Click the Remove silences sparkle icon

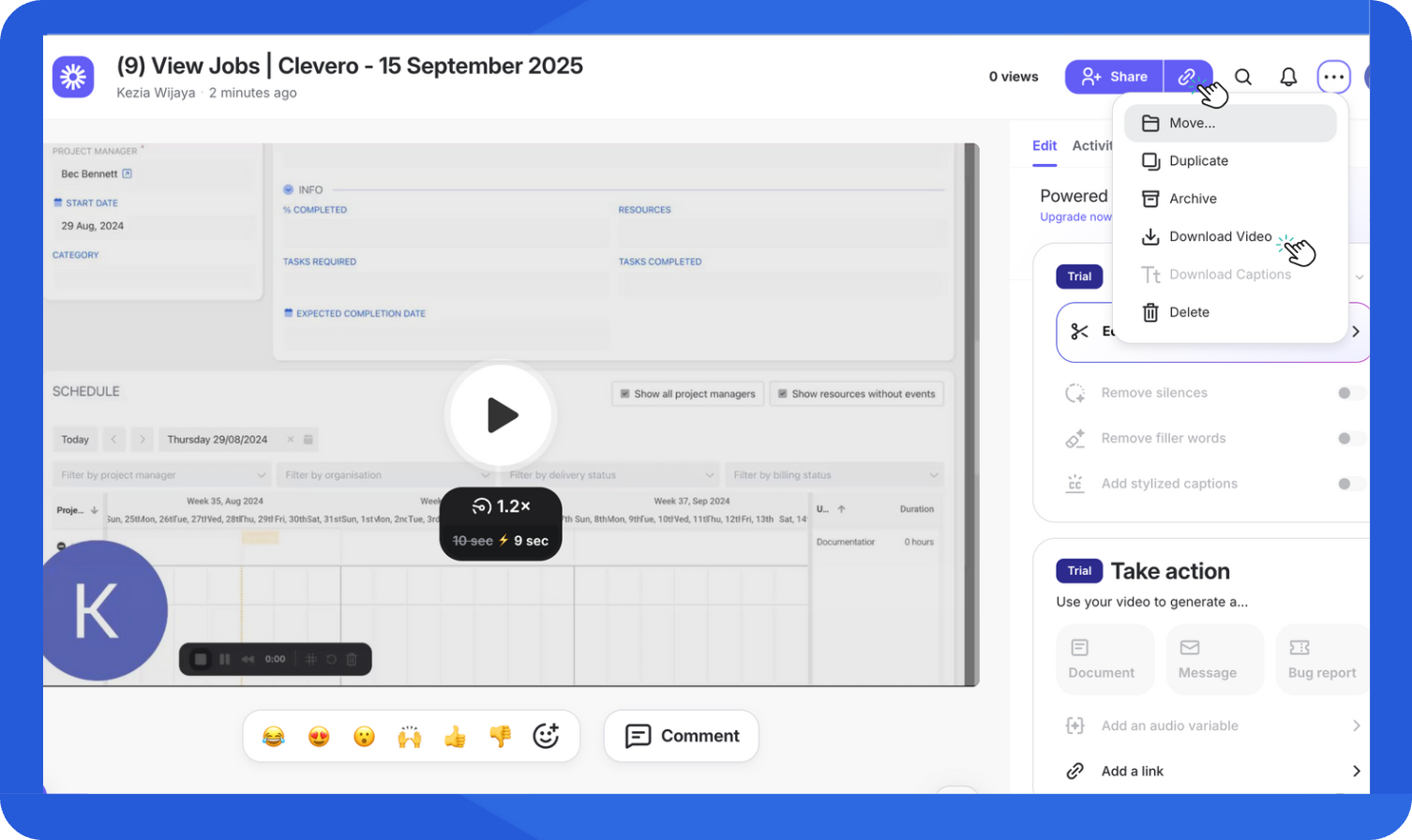[1075, 393]
